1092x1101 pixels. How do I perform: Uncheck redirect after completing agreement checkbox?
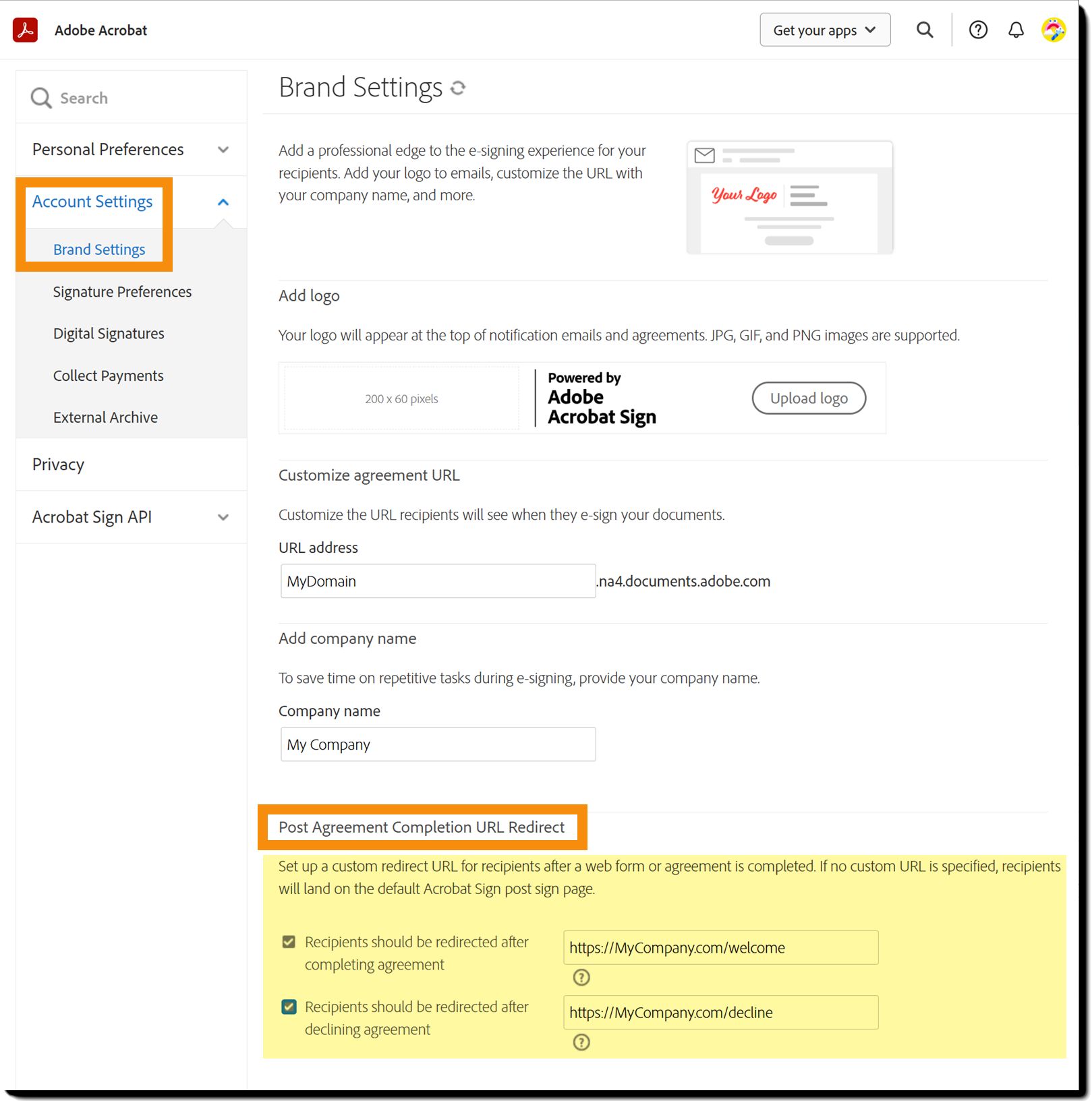click(289, 942)
